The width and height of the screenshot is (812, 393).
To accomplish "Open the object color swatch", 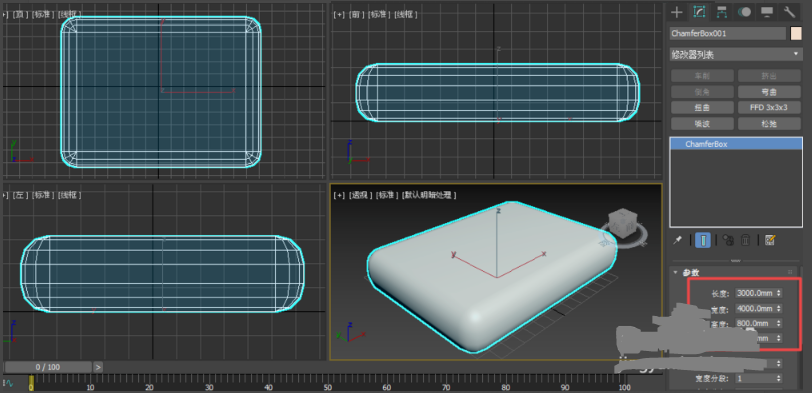I will pos(796,33).
